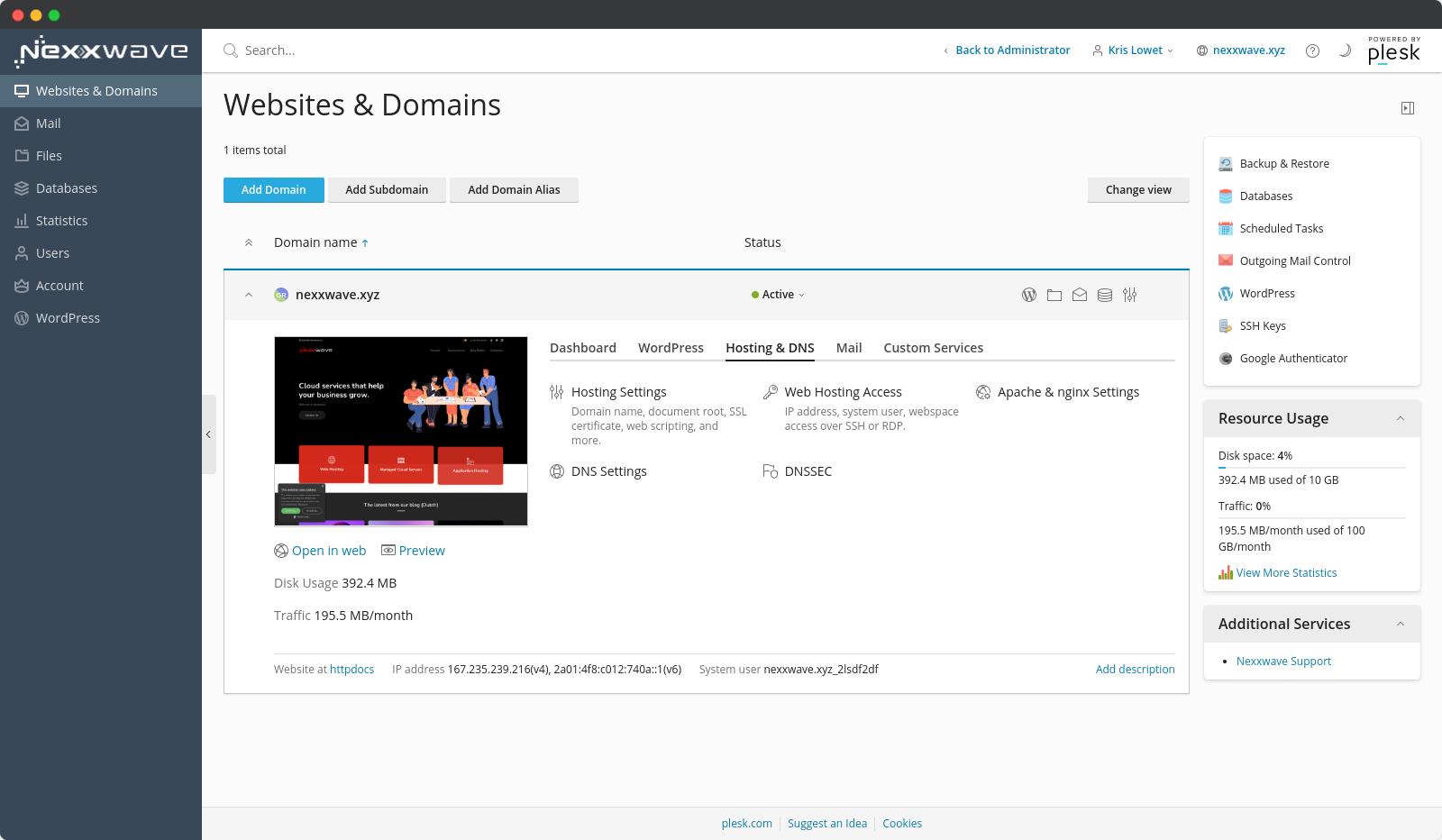This screenshot has width=1442, height=840.
Task: Open DNSSEC settings
Action: (808, 471)
